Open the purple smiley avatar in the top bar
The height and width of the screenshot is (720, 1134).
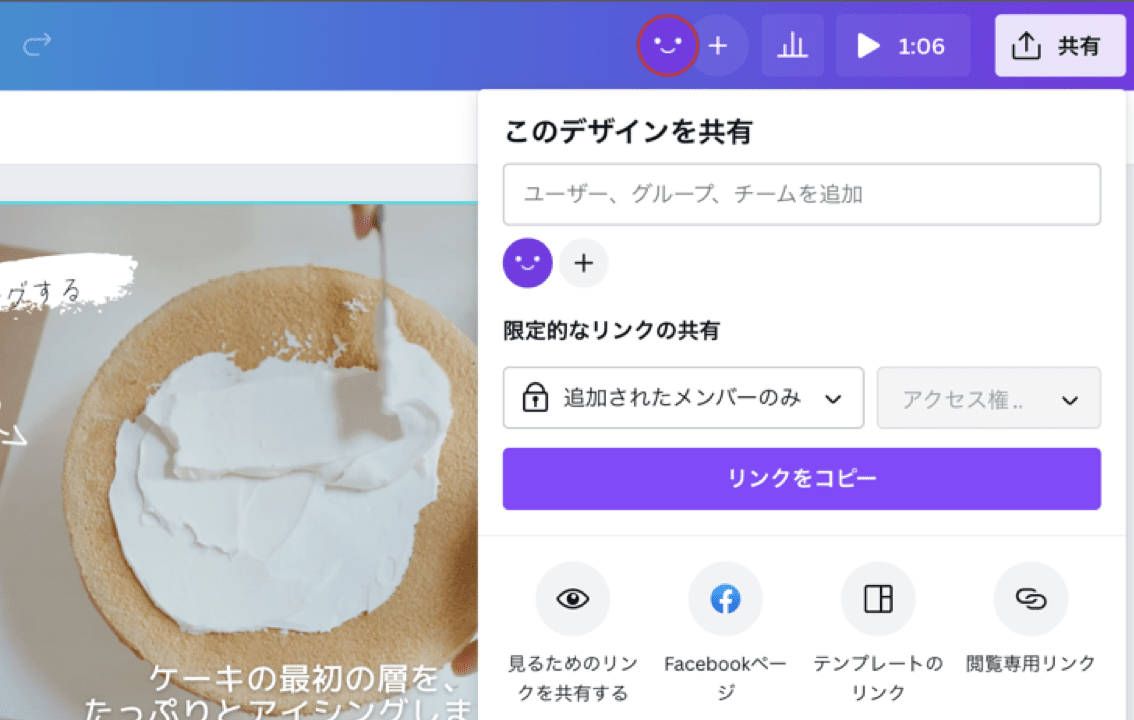(667, 45)
